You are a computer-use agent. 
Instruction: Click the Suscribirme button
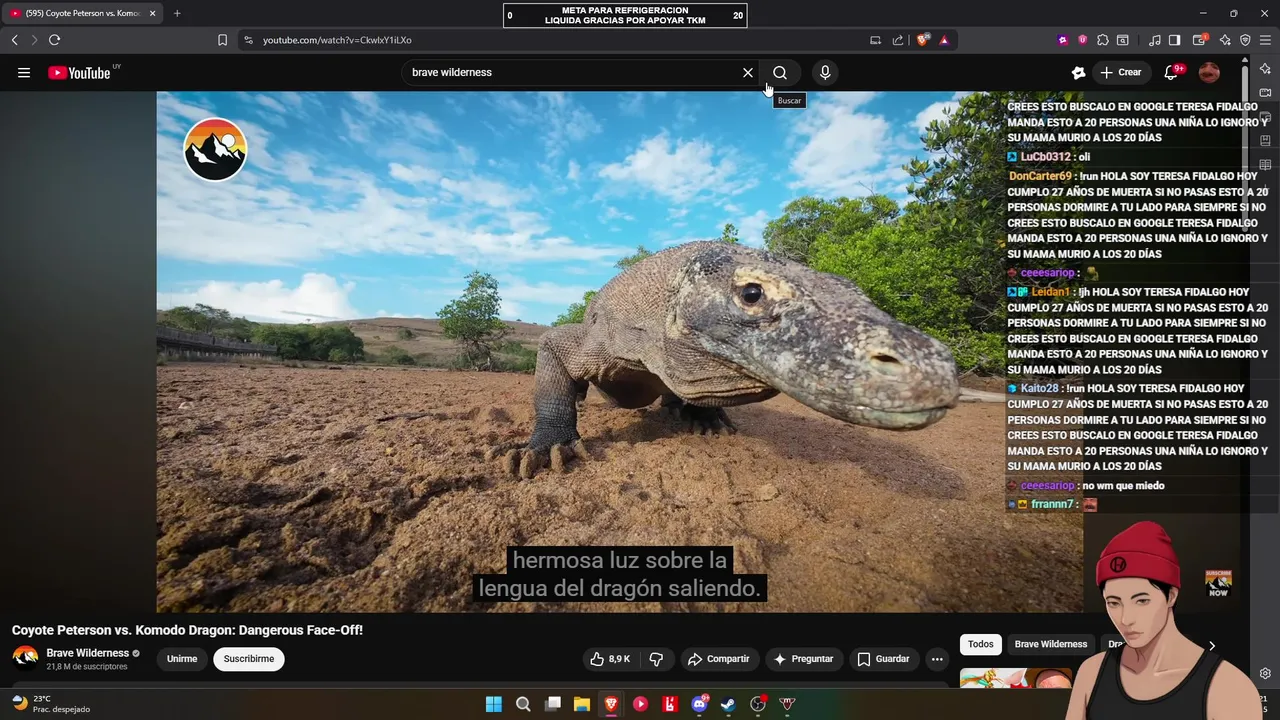click(x=249, y=659)
